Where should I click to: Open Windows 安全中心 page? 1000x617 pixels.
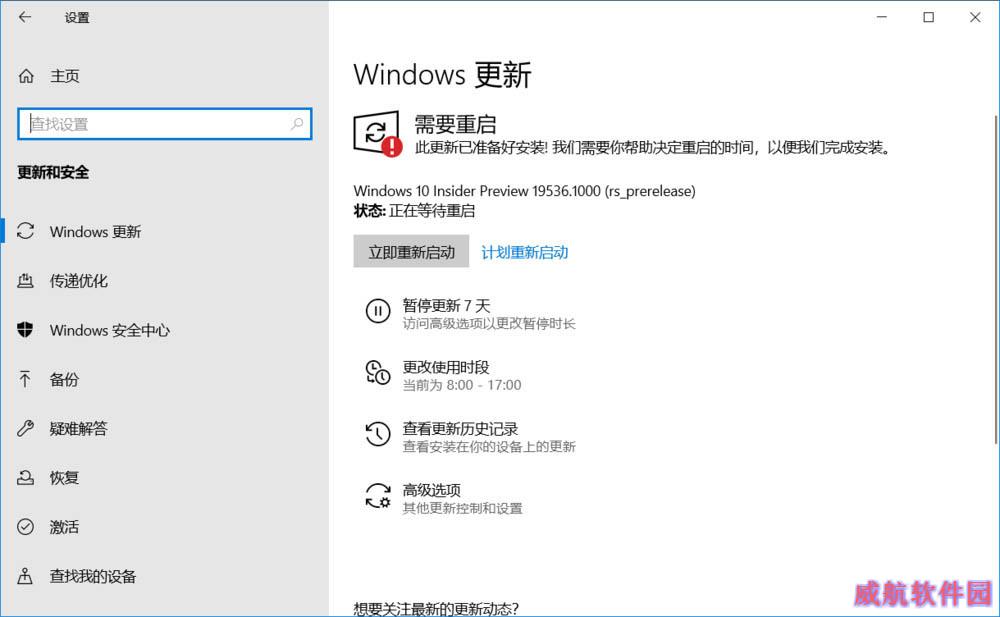(x=110, y=330)
